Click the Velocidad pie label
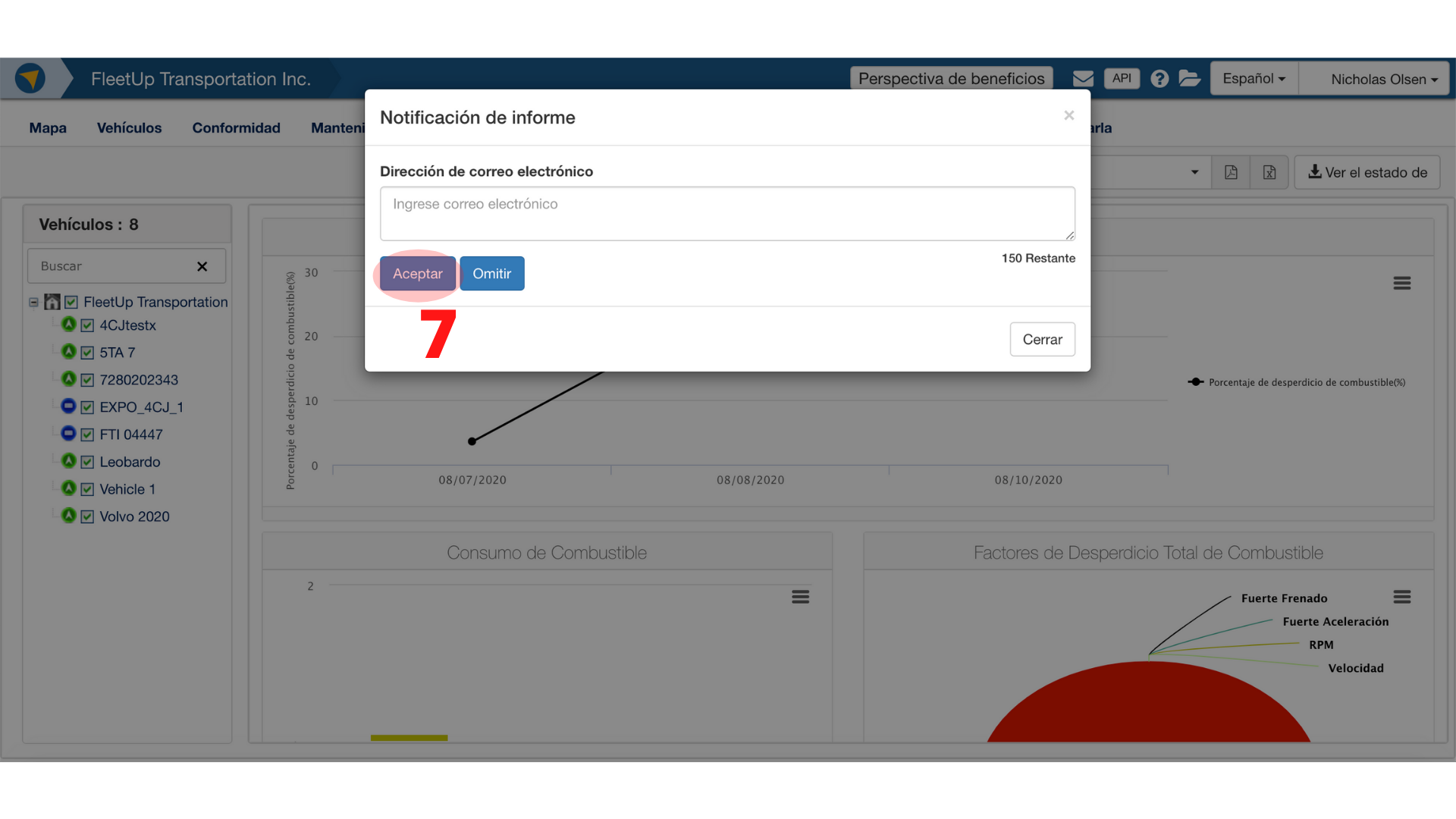Image resolution: width=1456 pixels, height=819 pixels. coord(1356,668)
